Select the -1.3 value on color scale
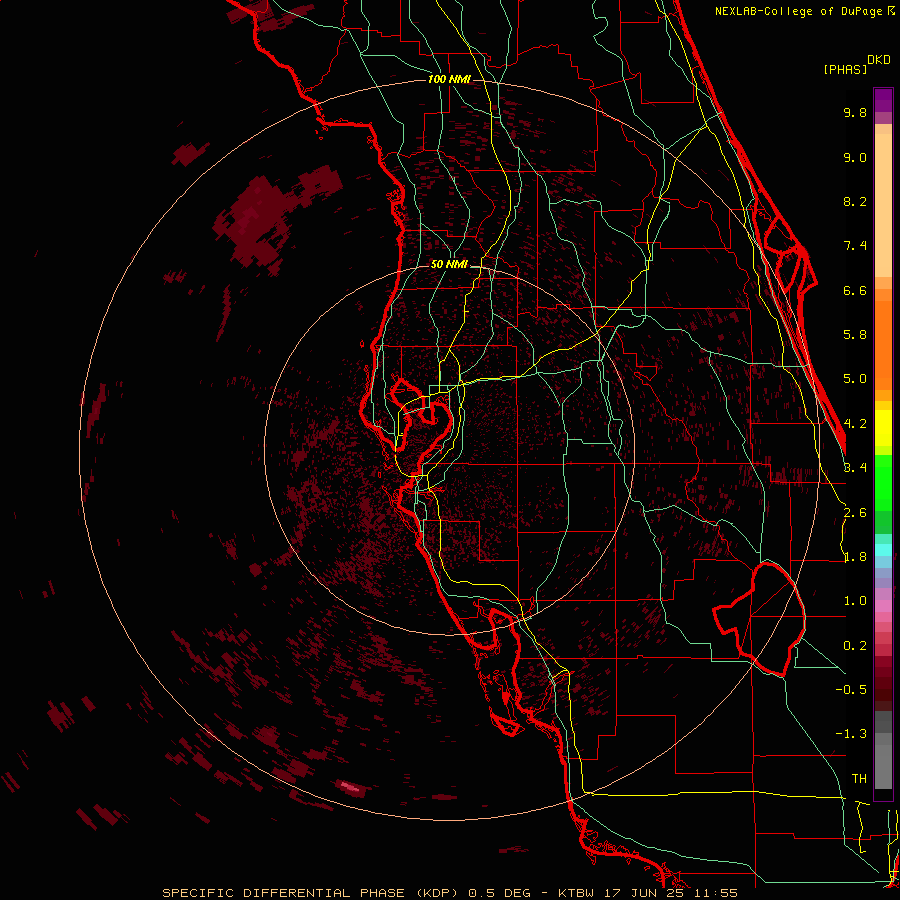Screen dimensions: 900x900 (851, 734)
